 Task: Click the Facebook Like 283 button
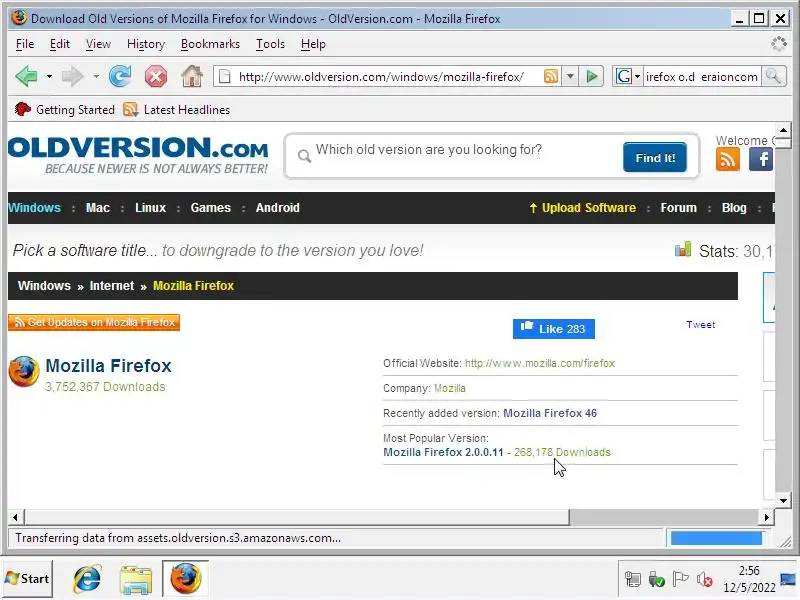tap(554, 329)
